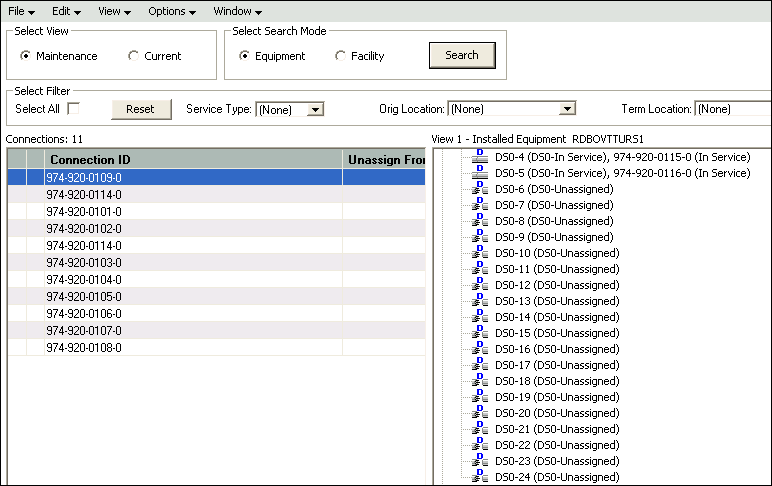This screenshot has width=772, height=486.
Task: Click the DS0-9 unassigned port icon
Action: pos(480,237)
